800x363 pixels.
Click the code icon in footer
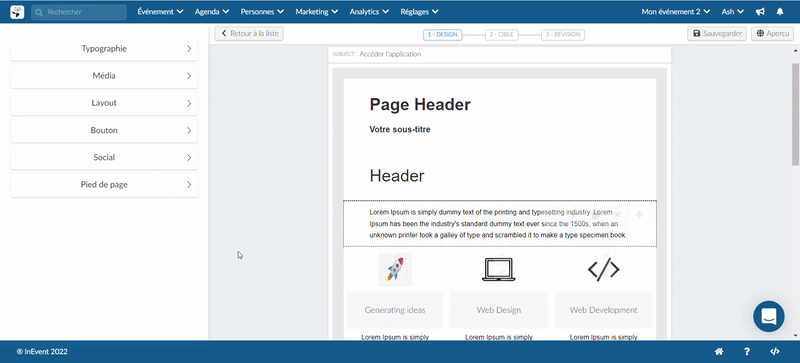(774, 352)
